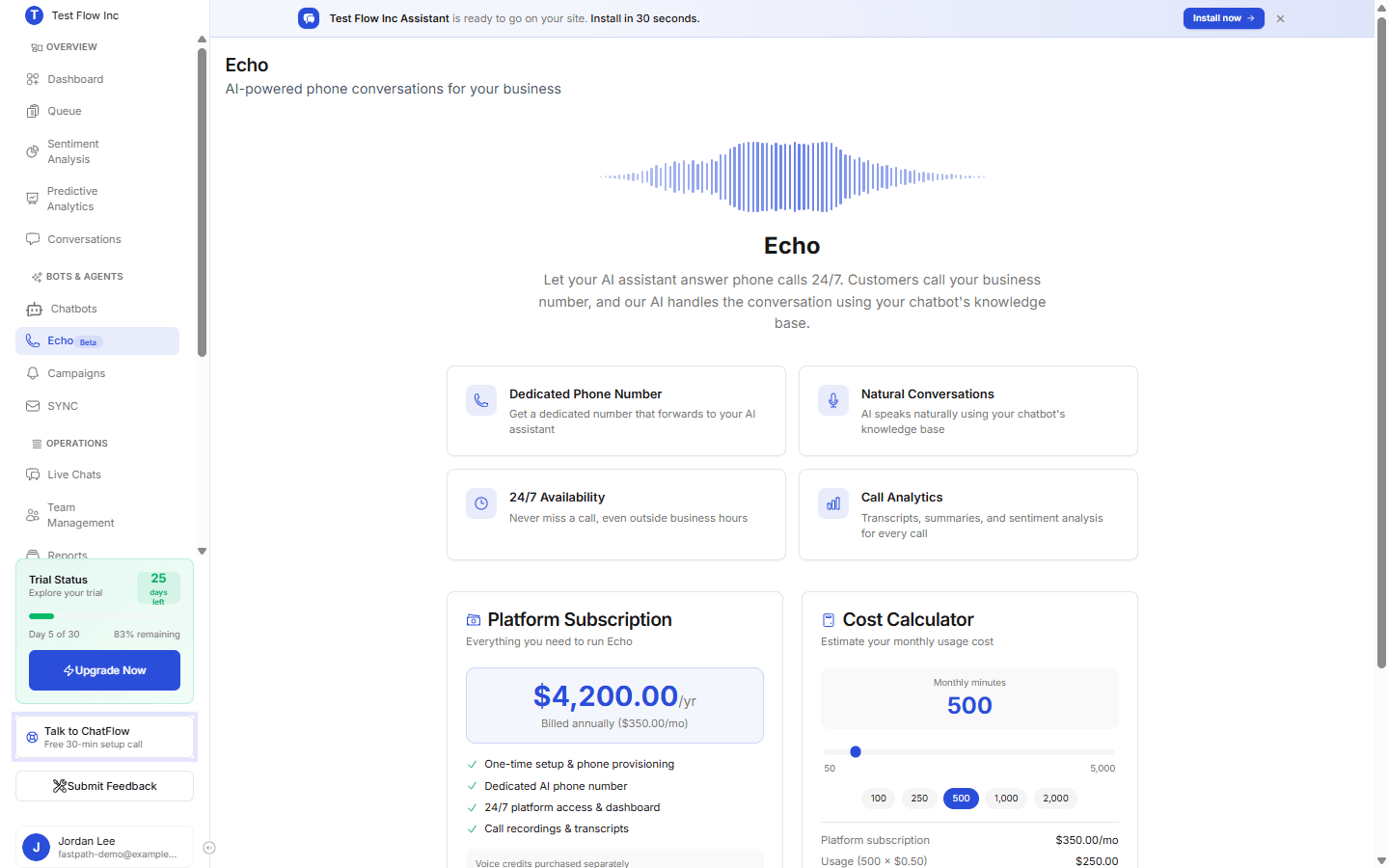Click the Install now button
The height and width of the screenshot is (868, 1389).
point(1223,18)
